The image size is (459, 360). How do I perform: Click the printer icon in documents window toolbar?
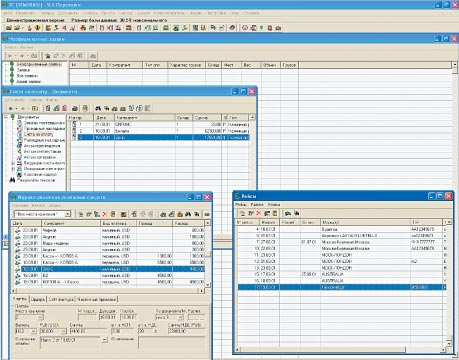pyautogui.click(x=75, y=108)
